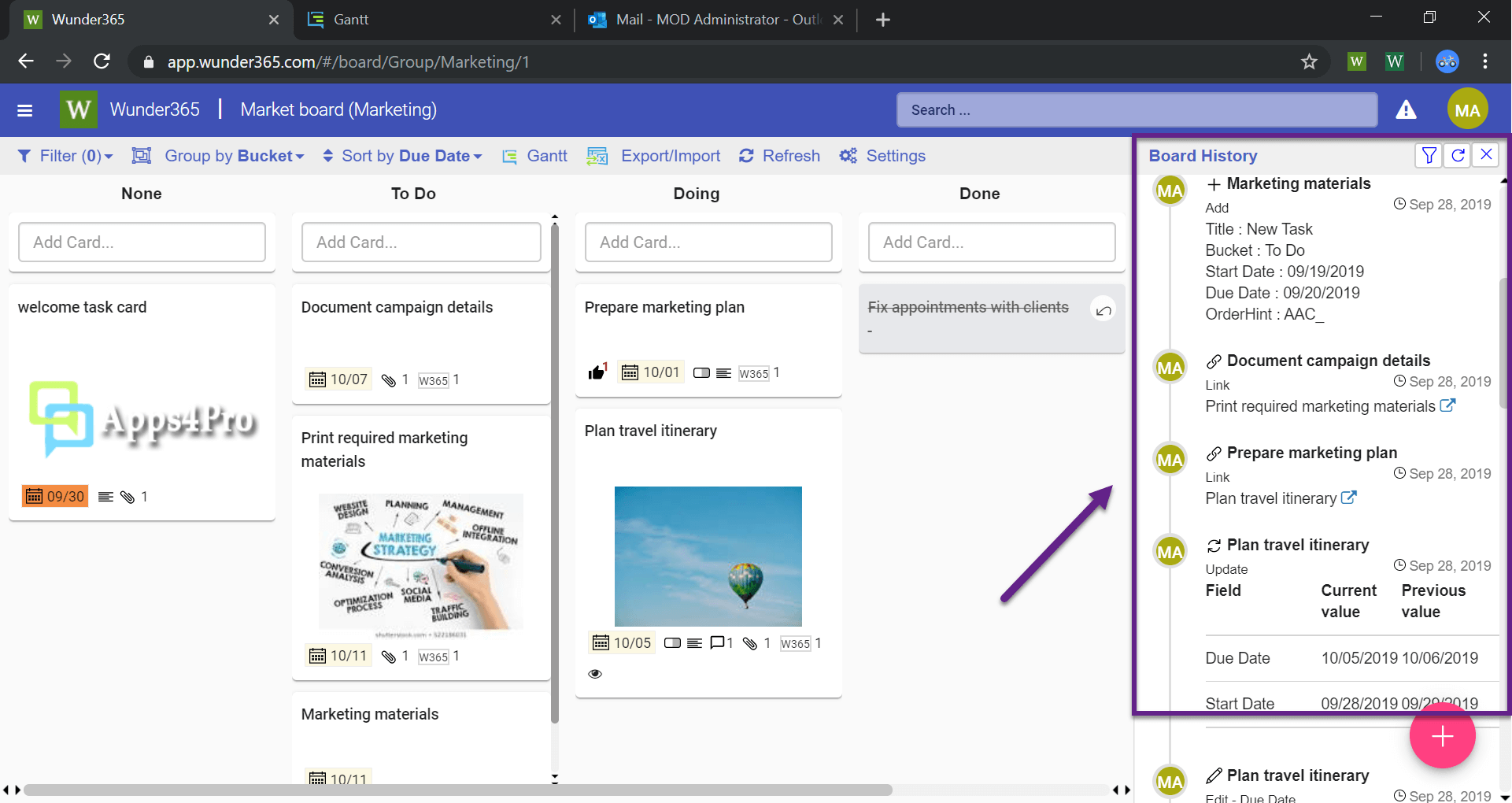Toggle eye watch icon on Plan travel itinerary

tap(595, 674)
